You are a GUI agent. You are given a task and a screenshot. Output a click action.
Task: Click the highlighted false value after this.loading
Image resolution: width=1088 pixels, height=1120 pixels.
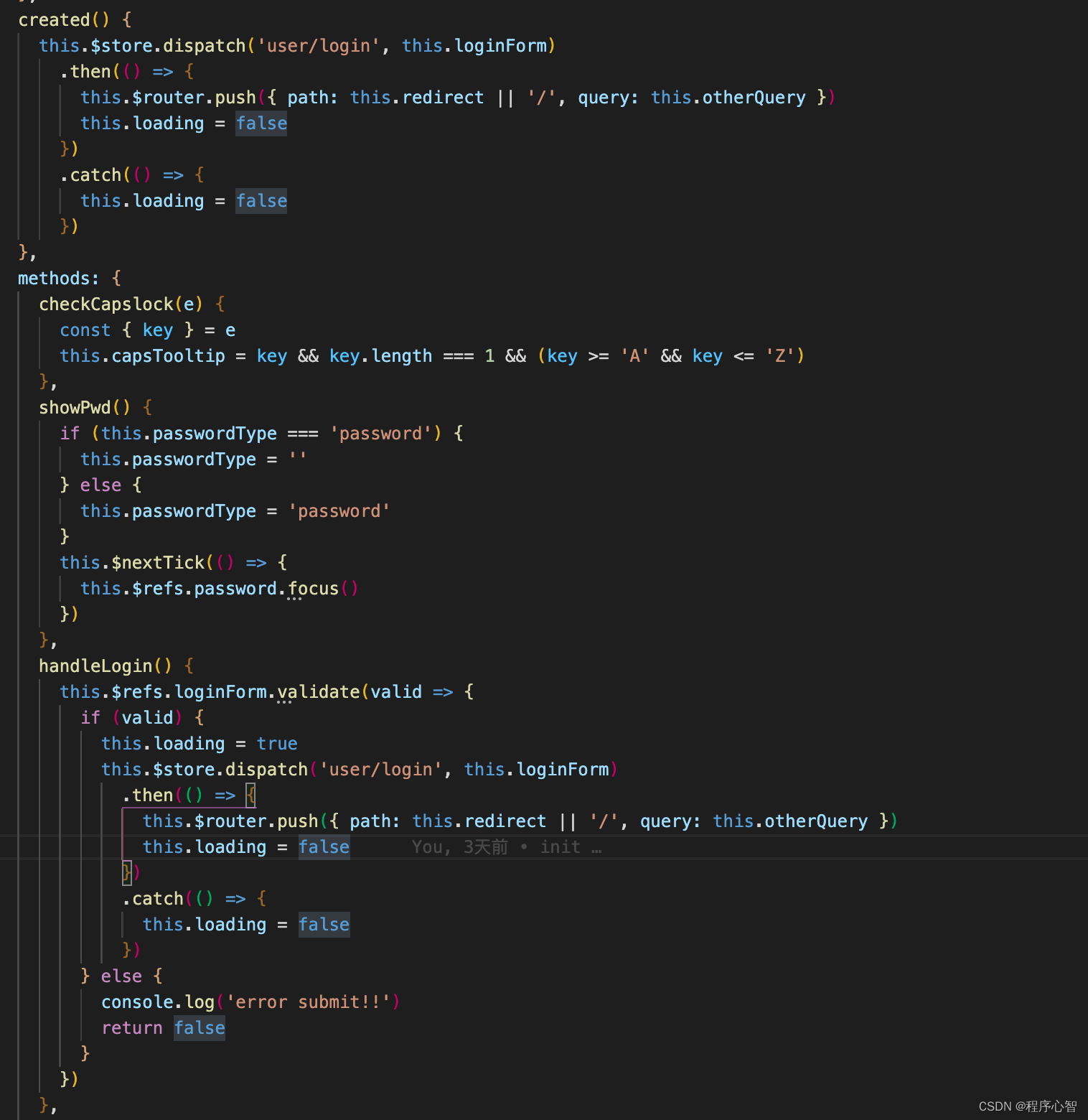[x=261, y=123]
